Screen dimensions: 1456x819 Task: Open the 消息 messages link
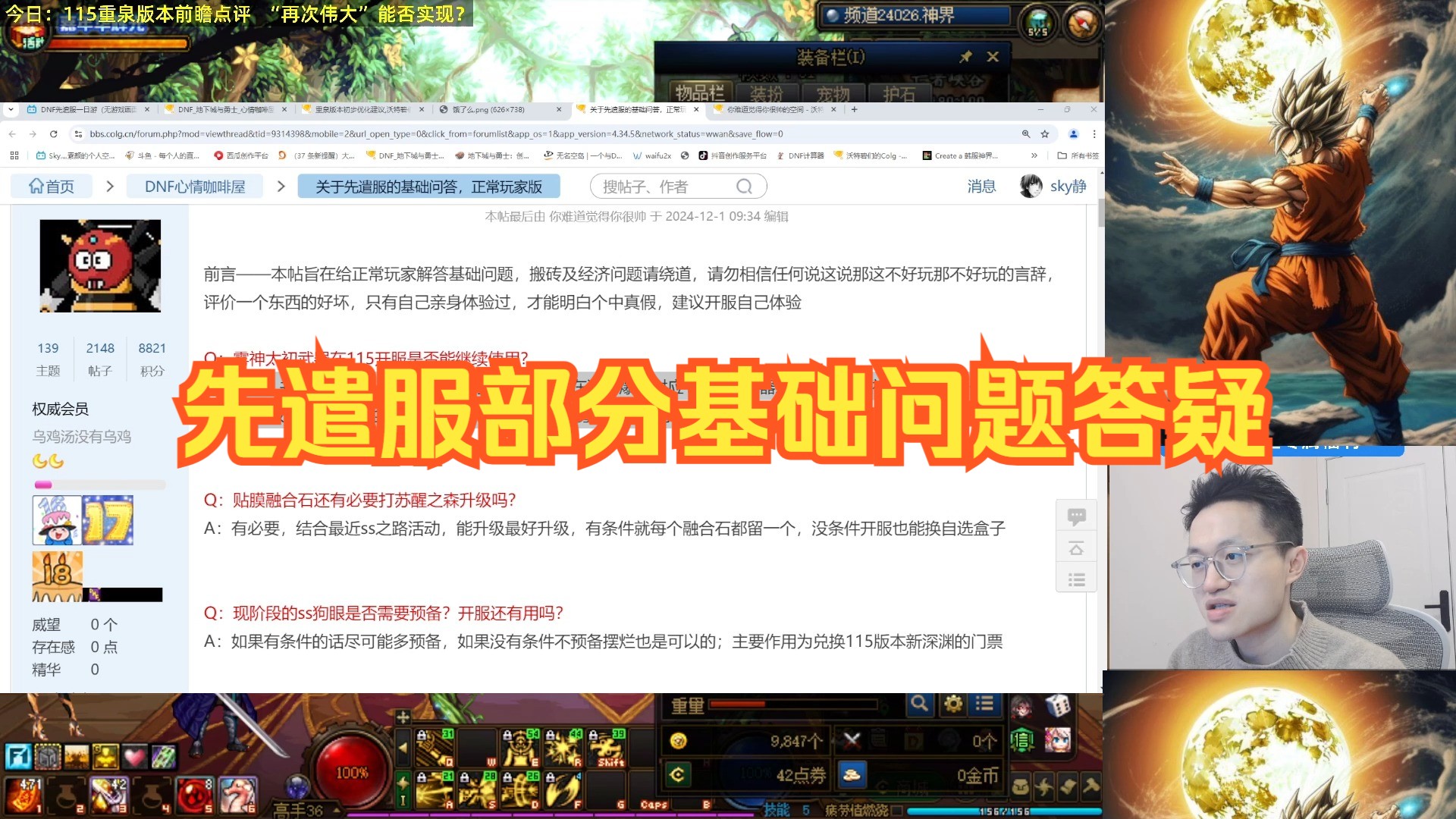pyautogui.click(x=981, y=187)
